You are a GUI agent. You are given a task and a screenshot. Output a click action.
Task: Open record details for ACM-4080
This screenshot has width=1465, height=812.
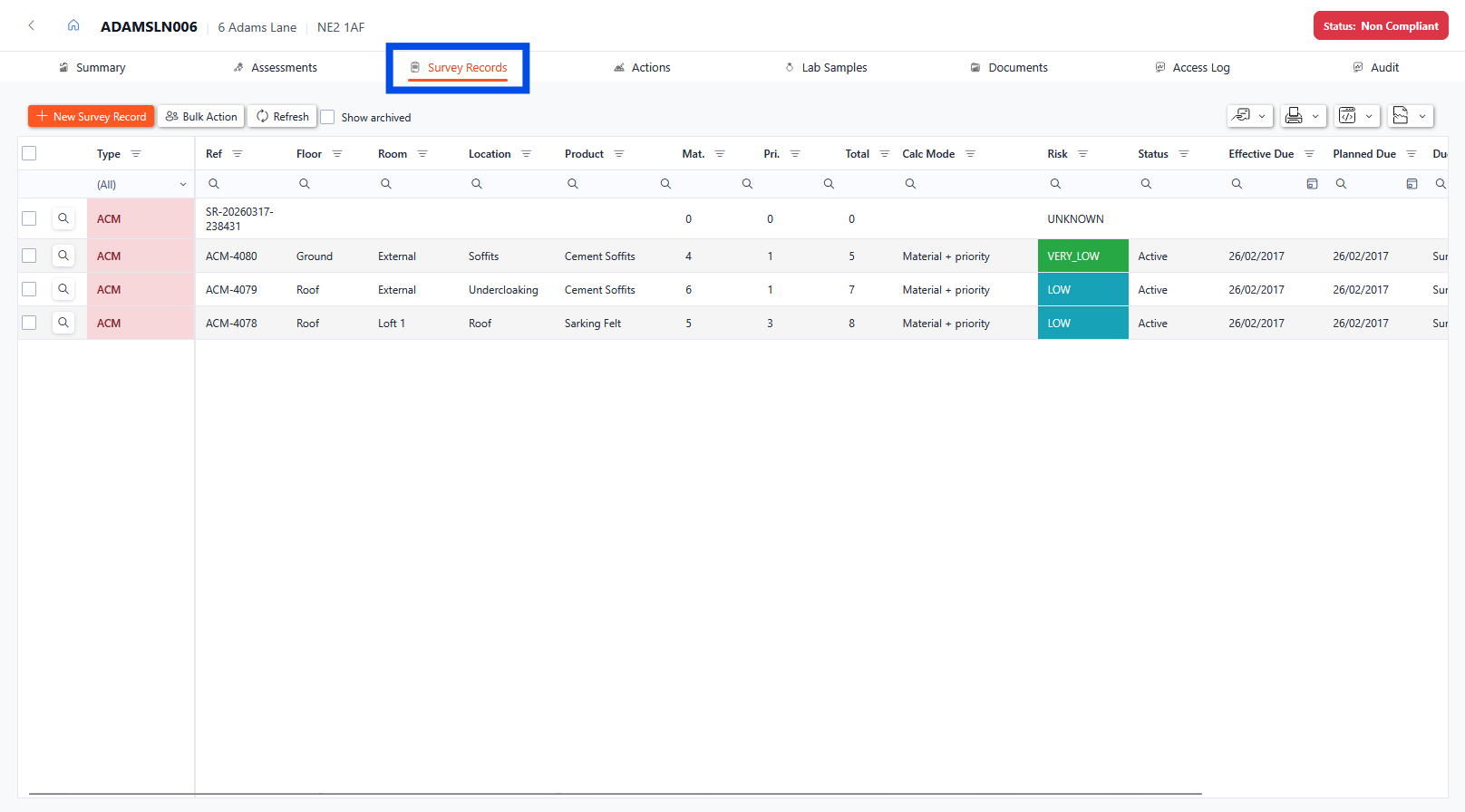point(63,256)
